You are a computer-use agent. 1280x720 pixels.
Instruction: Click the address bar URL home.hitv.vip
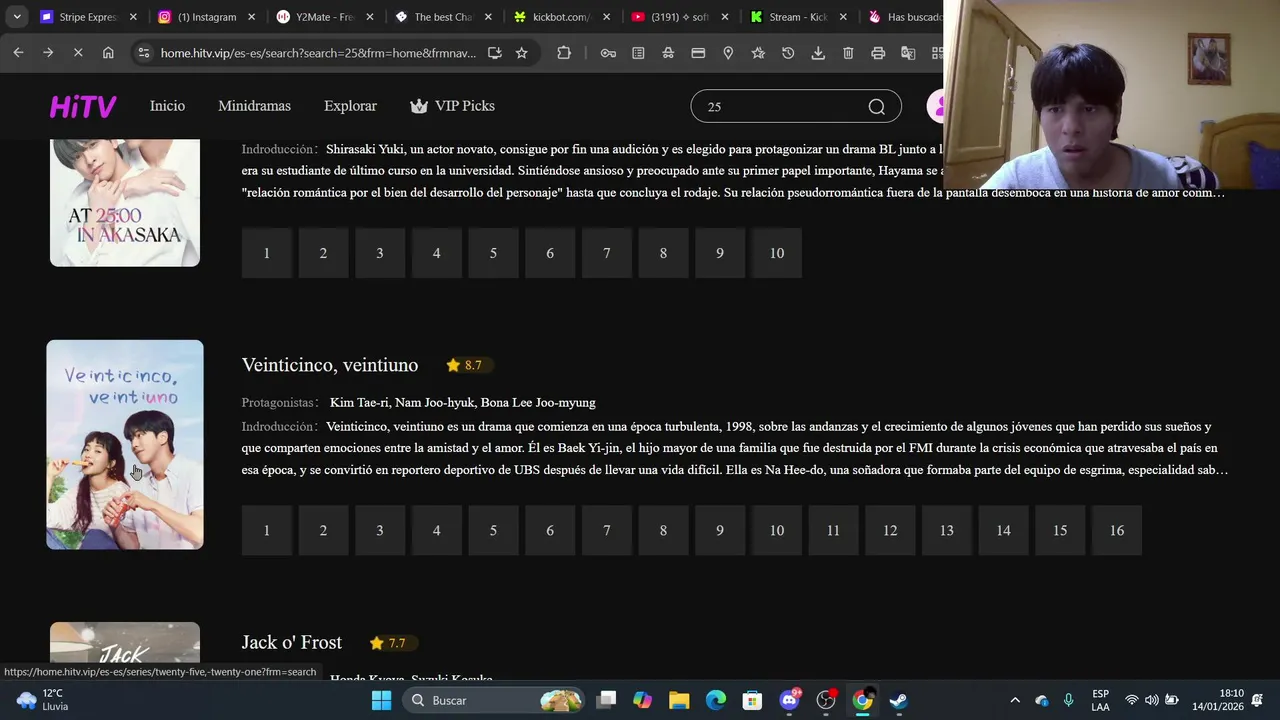pos(318,53)
